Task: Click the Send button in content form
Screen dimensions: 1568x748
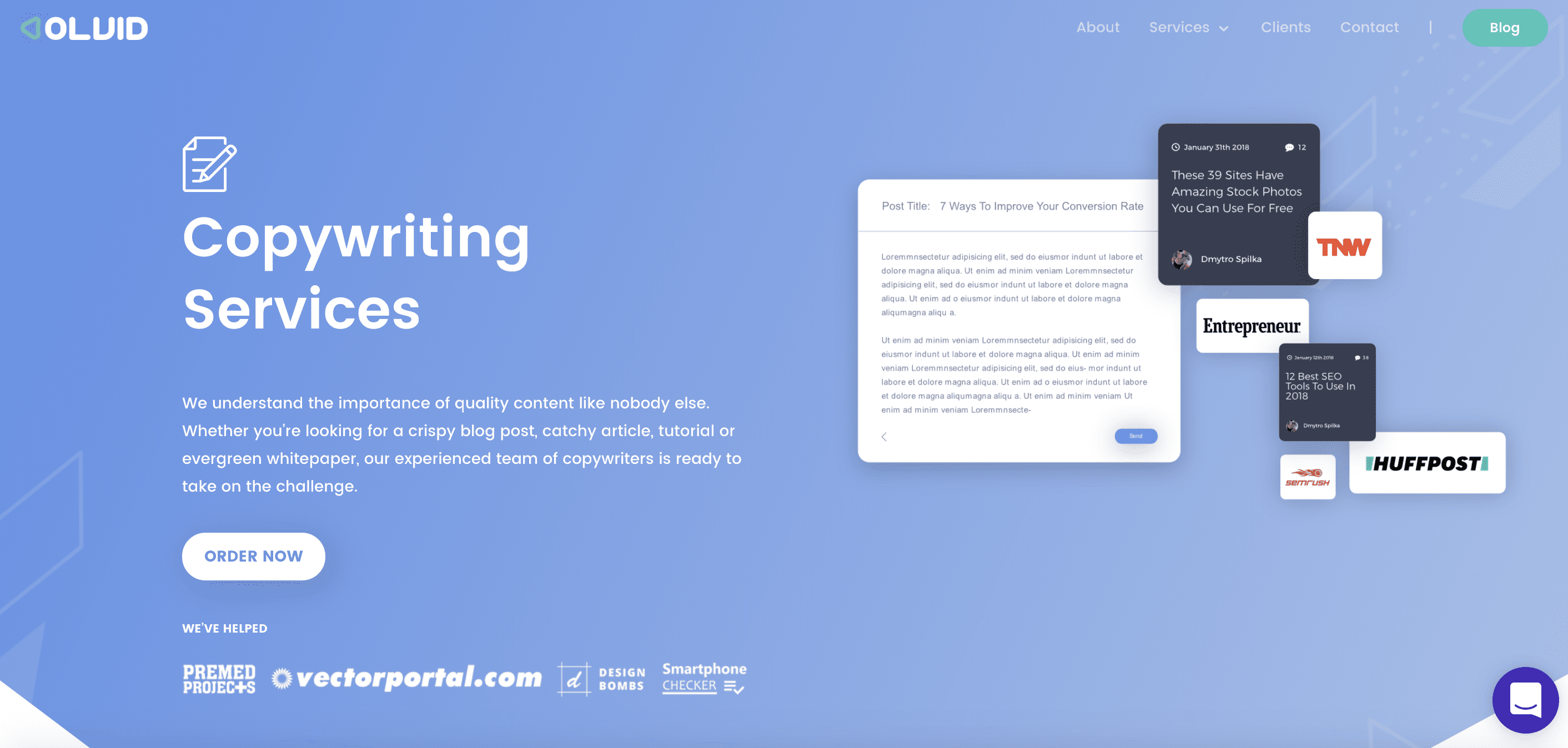Action: [x=1136, y=435]
